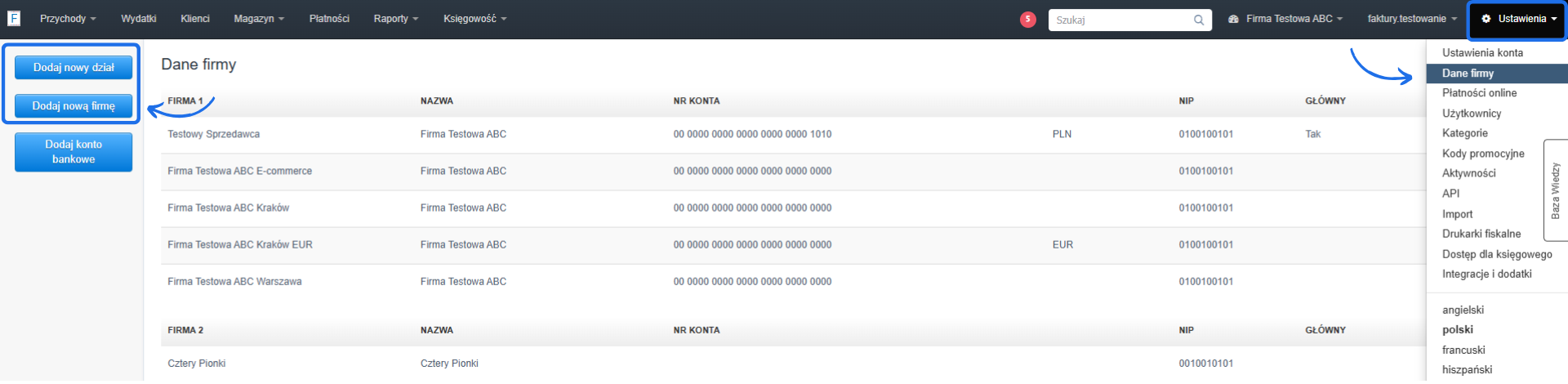
Task: Expand the Magazyn dropdown menu
Action: [x=259, y=19]
